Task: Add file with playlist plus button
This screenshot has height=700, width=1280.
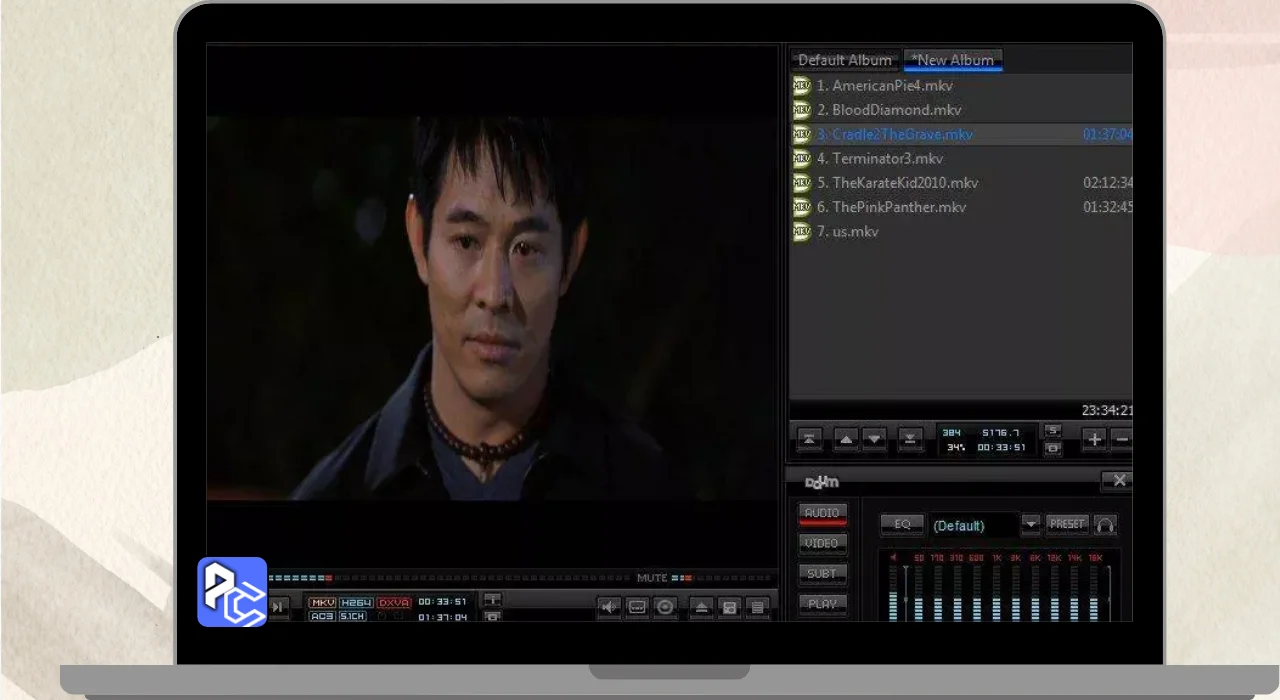Action: click(x=1094, y=439)
